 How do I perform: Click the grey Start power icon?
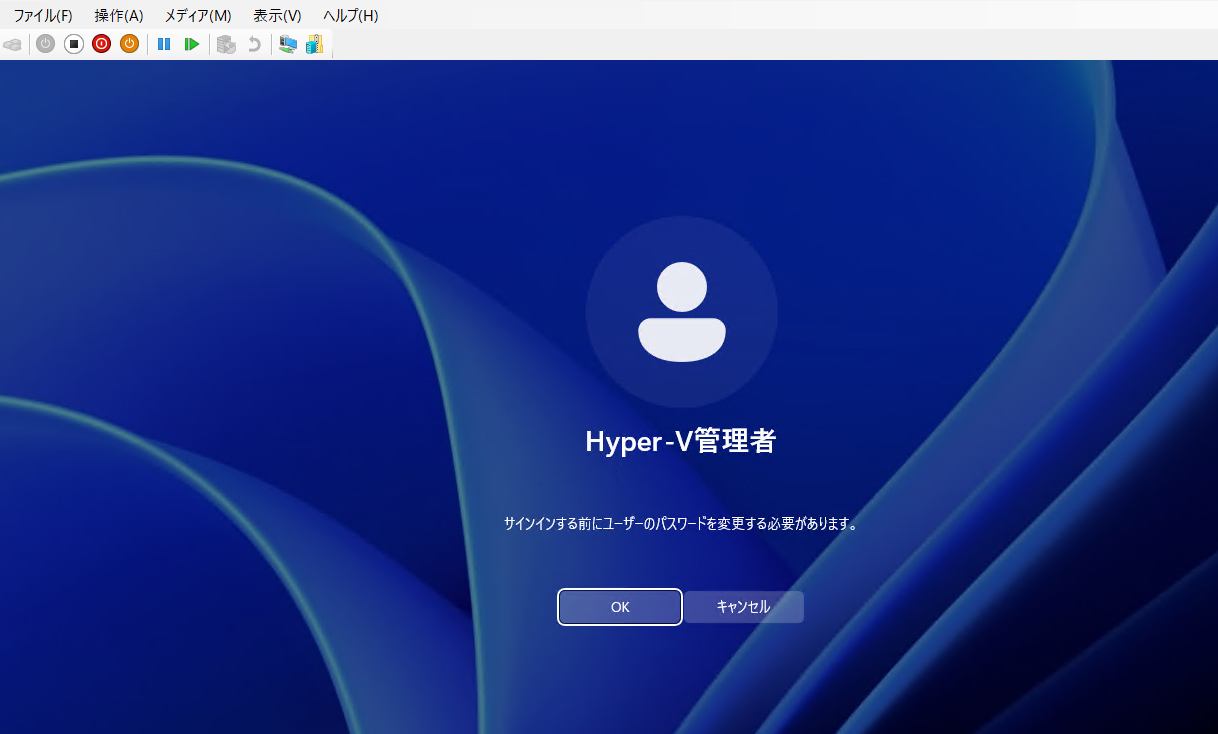(x=45, y=44)
